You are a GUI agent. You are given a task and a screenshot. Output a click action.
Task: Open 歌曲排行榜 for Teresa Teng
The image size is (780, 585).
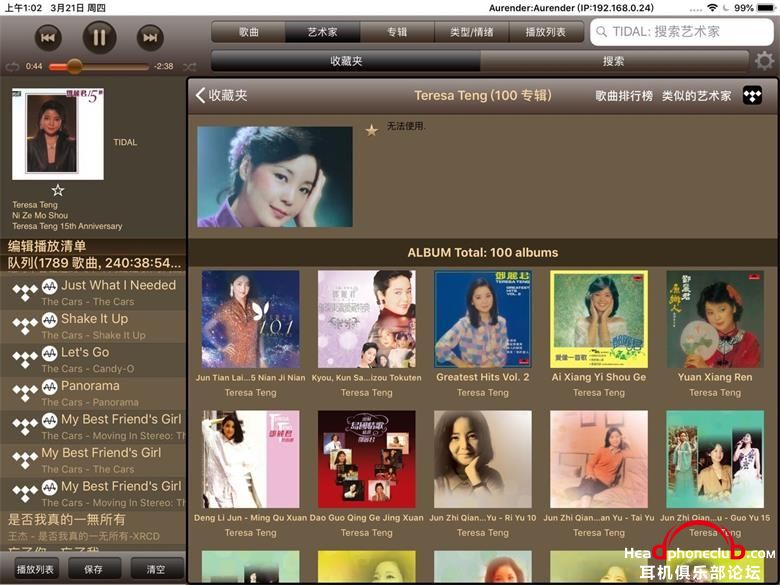(x=624, y=96)
